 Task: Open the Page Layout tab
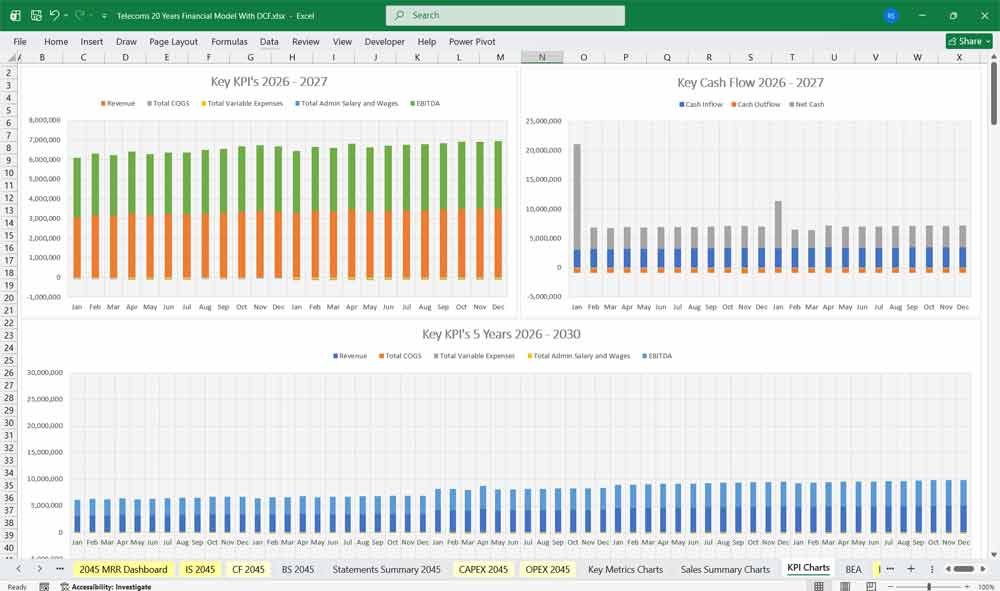pos(173,41)
